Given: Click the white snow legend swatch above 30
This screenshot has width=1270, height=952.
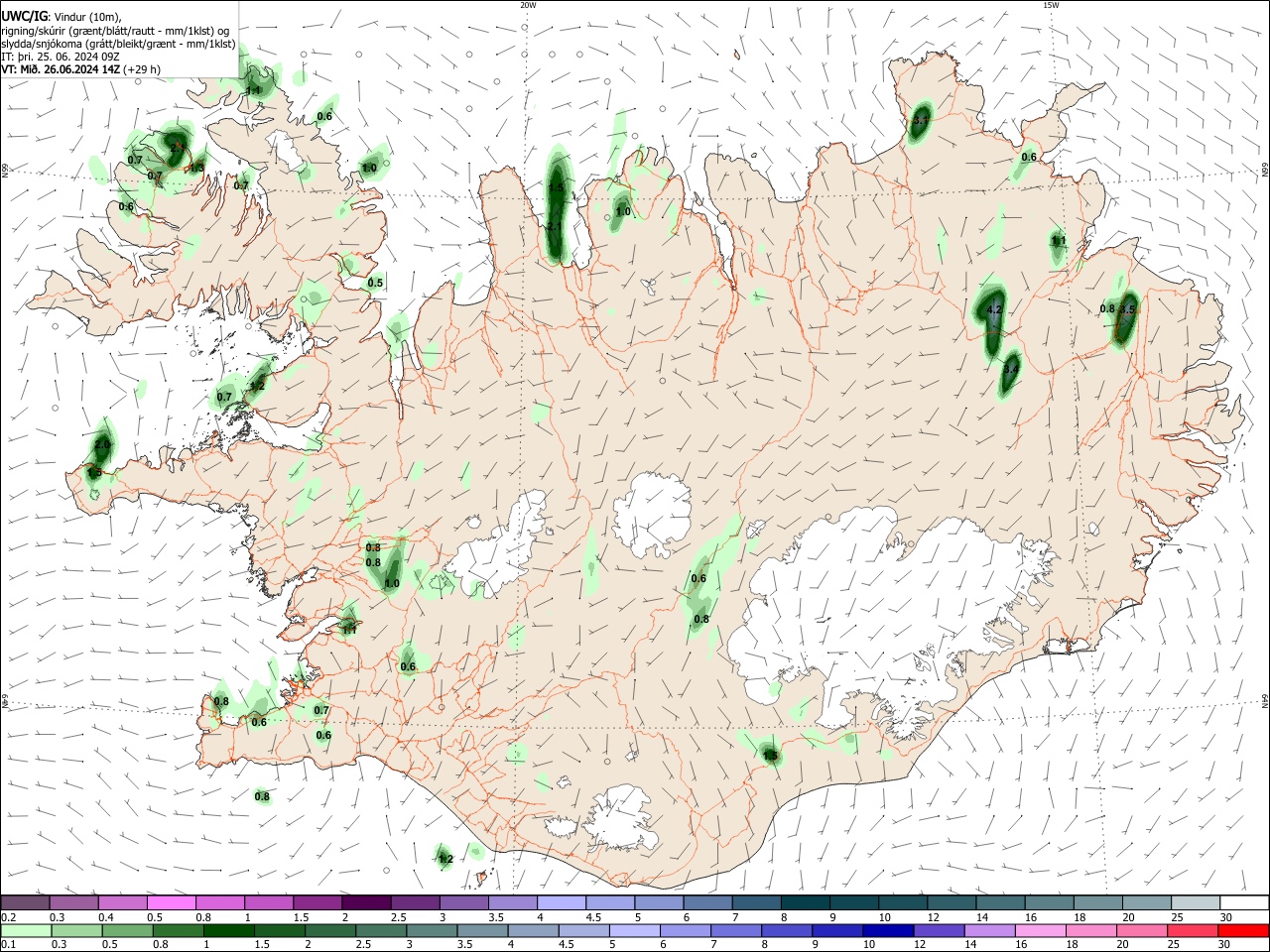Looking at the screenshot, I should click(x=1245, y=902).
